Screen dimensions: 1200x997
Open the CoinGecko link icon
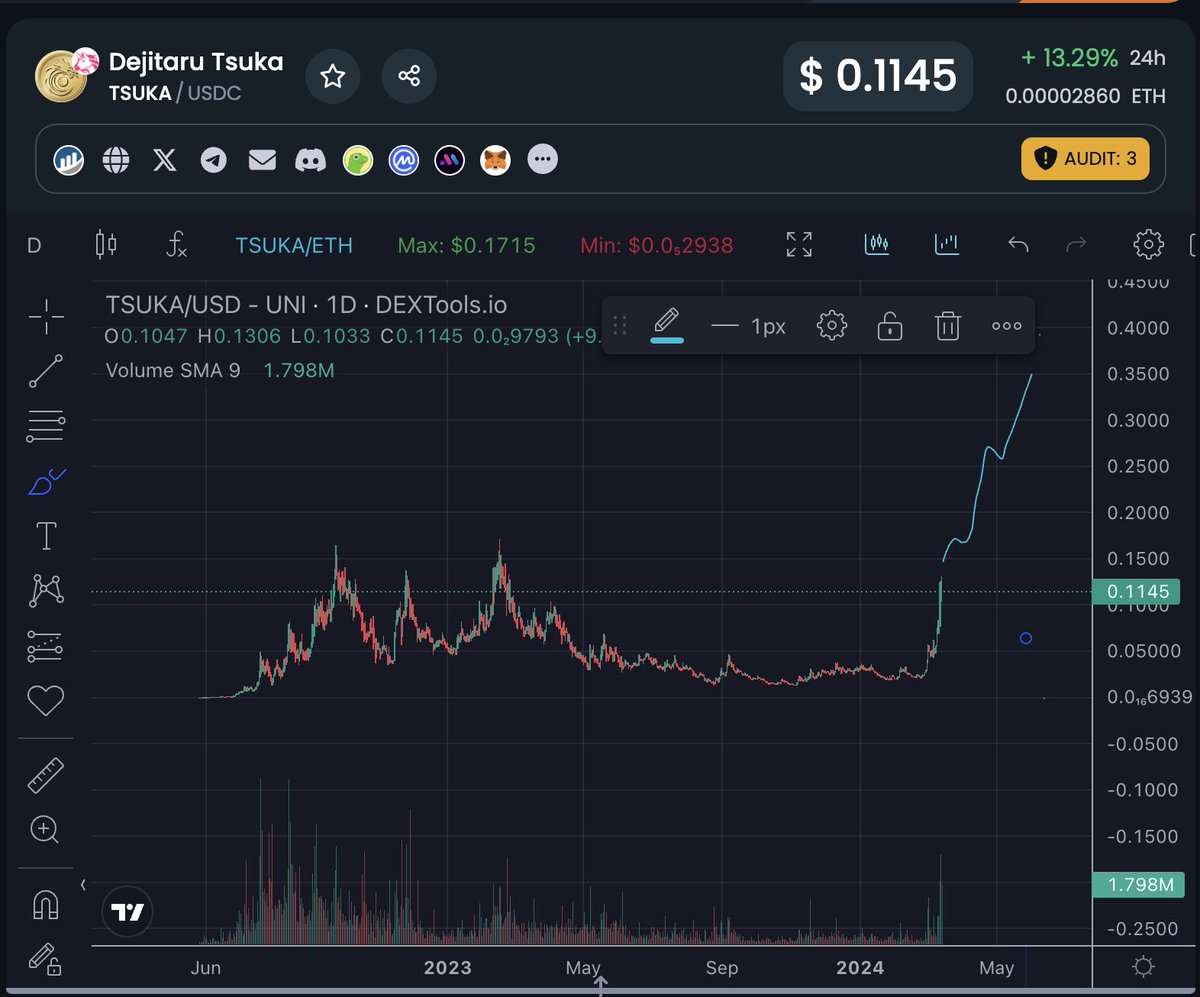point(358,159)
